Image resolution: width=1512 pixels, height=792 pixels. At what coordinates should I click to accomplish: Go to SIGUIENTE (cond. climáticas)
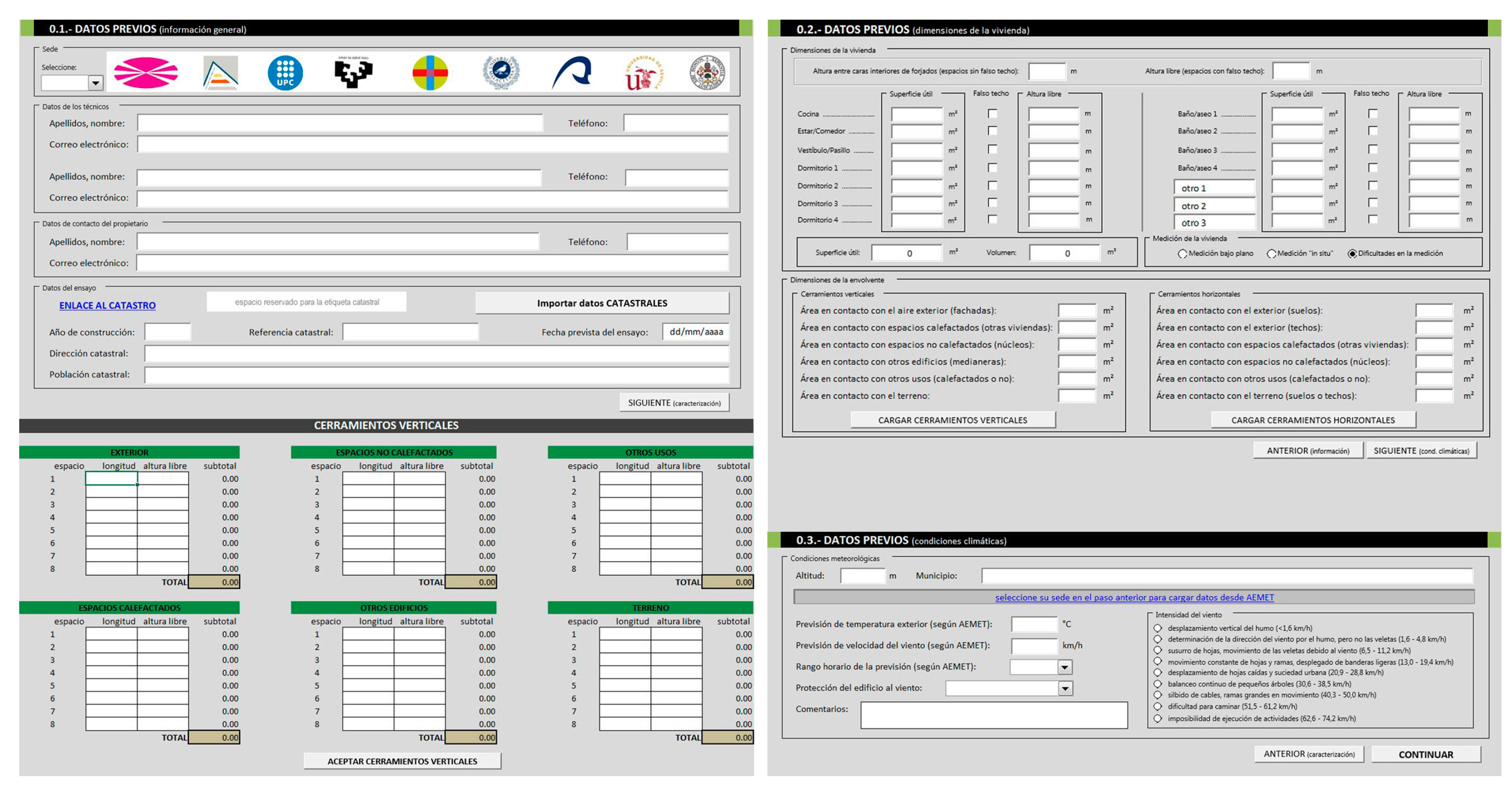pos(1422,450)
